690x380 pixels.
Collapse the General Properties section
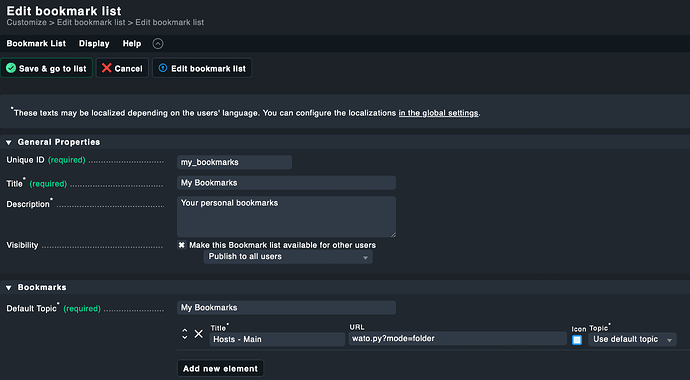8,142
